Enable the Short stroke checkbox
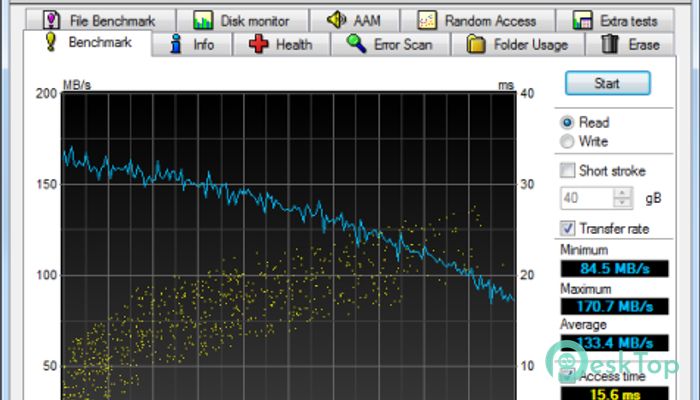The height and width of the screenshot is (400, 700). click(567, 170)
